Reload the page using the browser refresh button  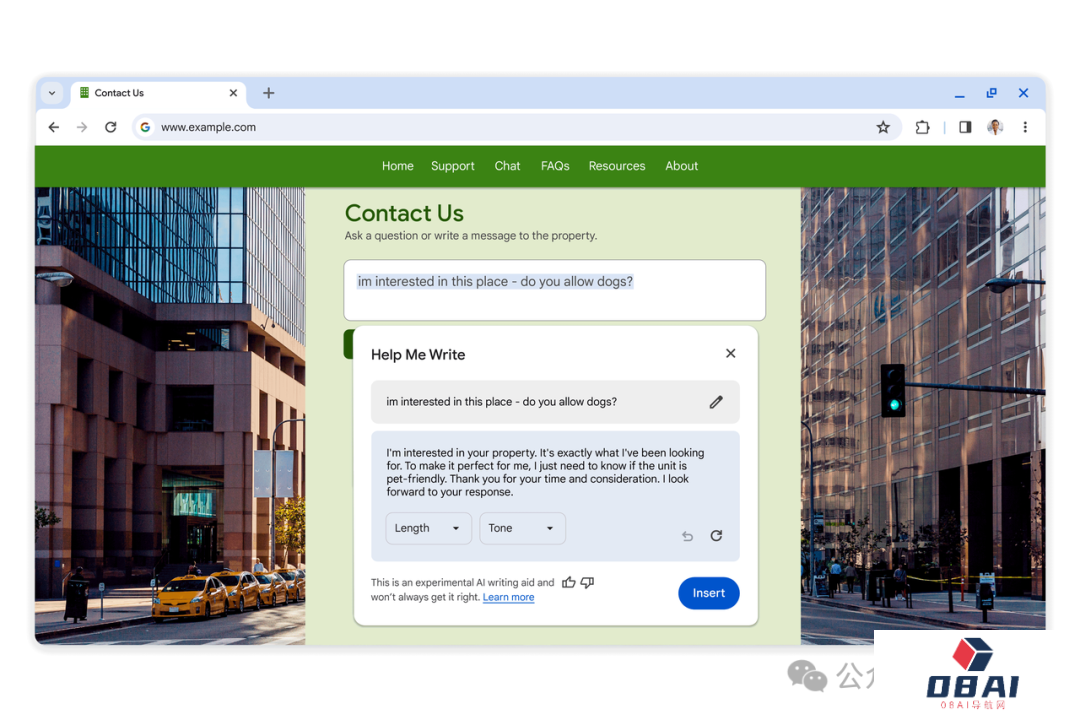tap(111, 127)
